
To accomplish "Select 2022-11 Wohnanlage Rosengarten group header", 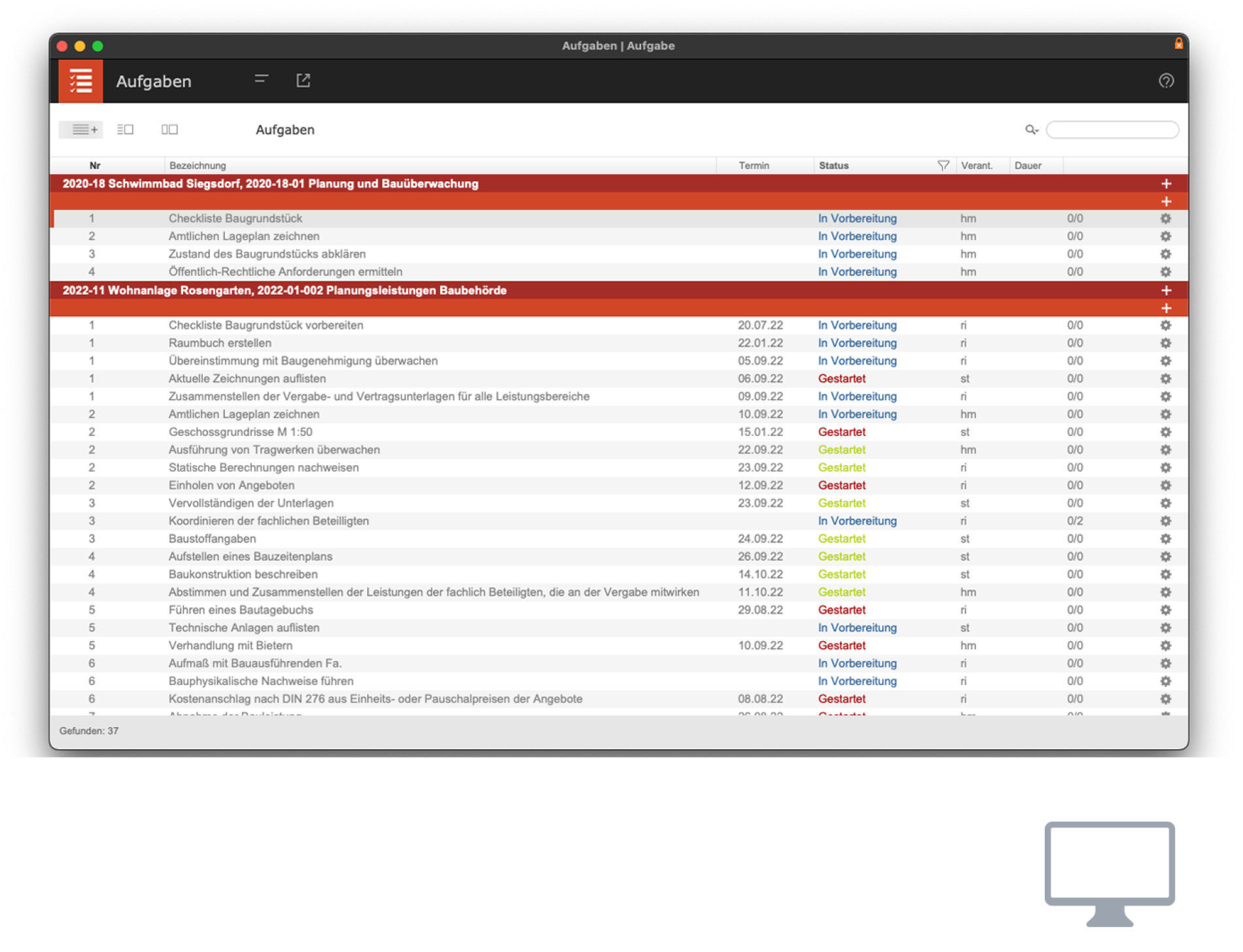I will 619,291.
